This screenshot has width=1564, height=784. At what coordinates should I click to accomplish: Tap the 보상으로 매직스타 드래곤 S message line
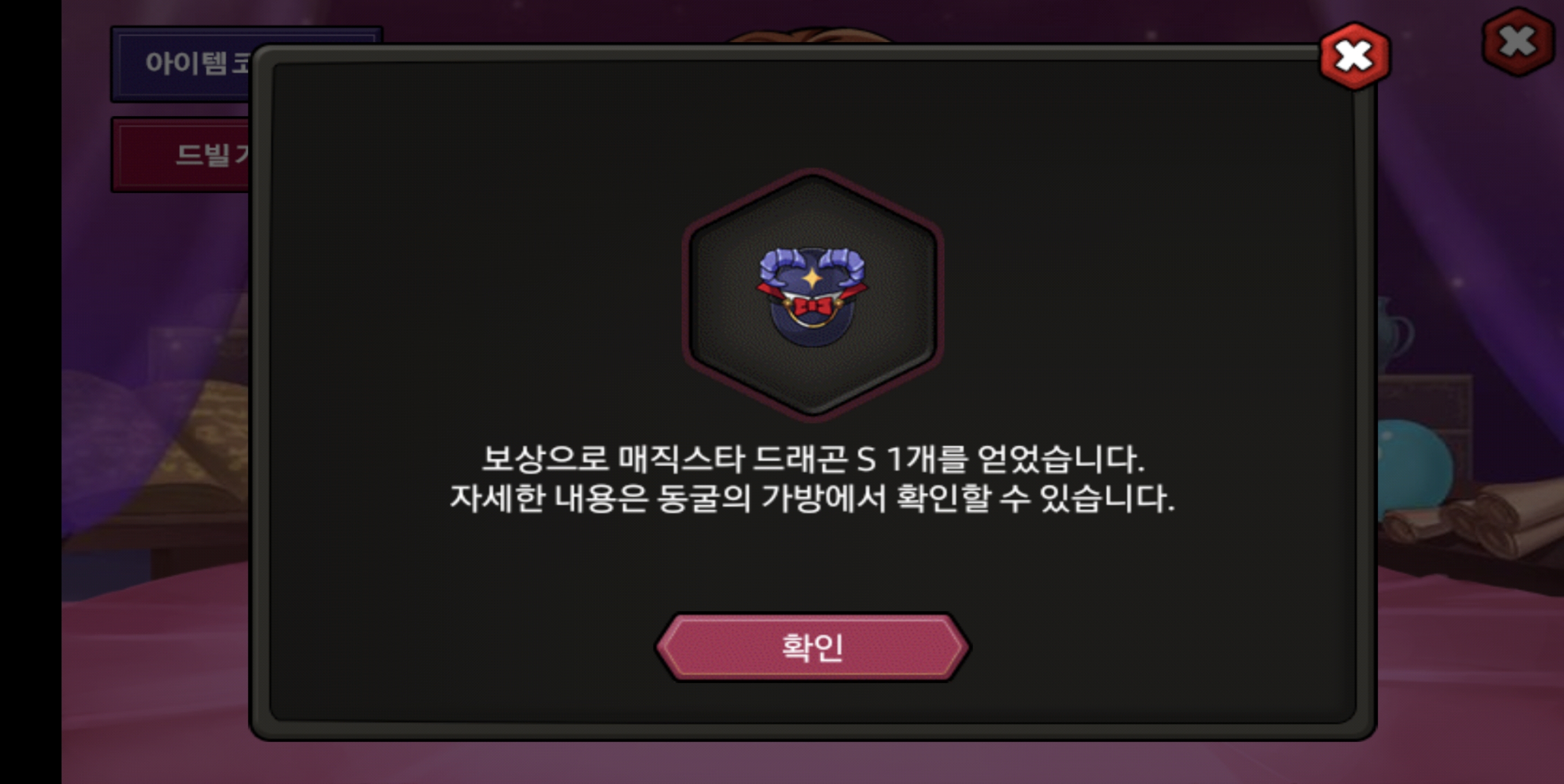pos(812,459)
